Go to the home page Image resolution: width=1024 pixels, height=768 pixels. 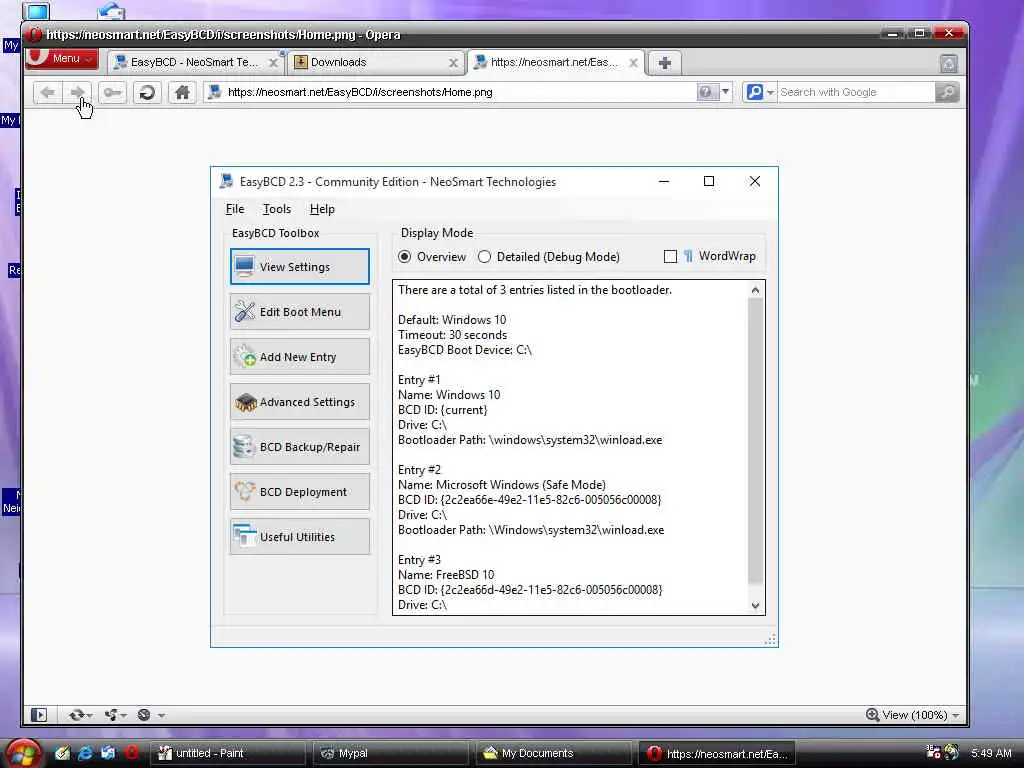[x=182, y=92]
